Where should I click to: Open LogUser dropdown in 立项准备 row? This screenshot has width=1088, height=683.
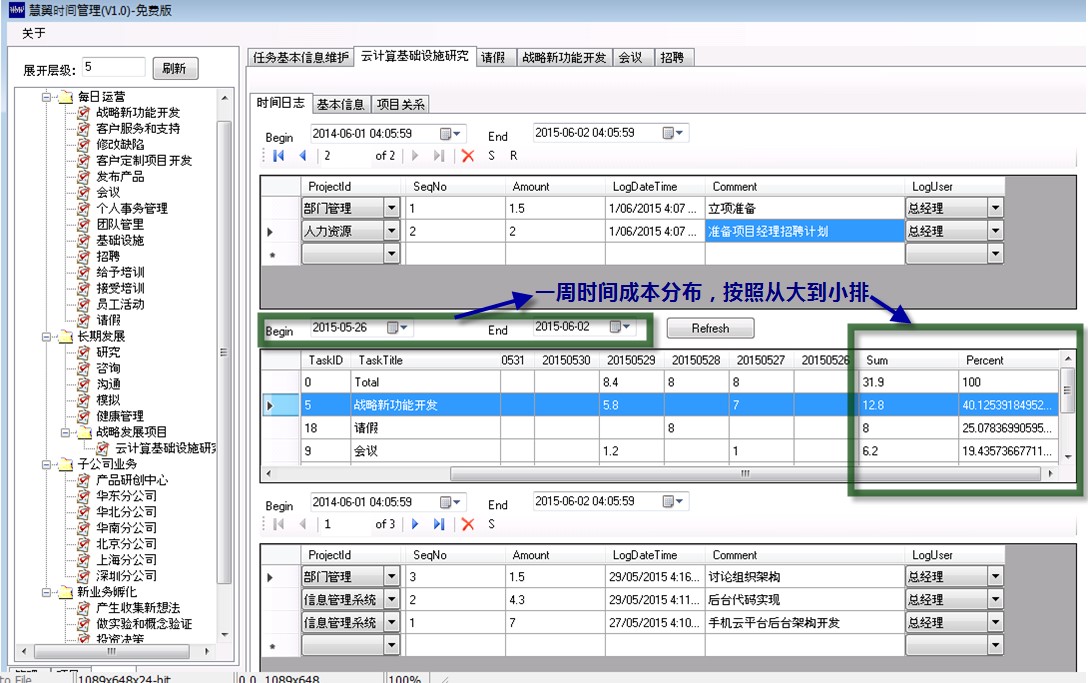(x=994, y=208)
